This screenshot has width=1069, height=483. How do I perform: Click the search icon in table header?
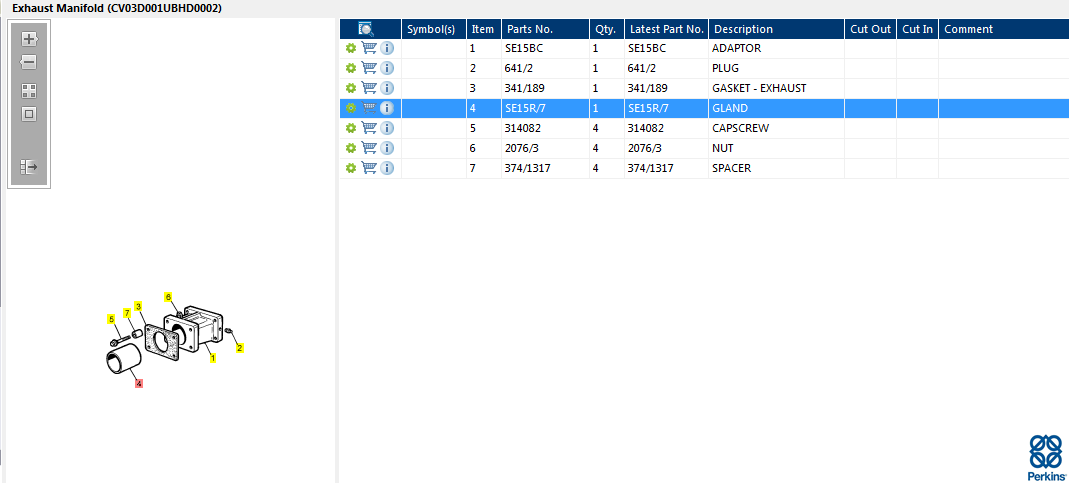point(366,29)
